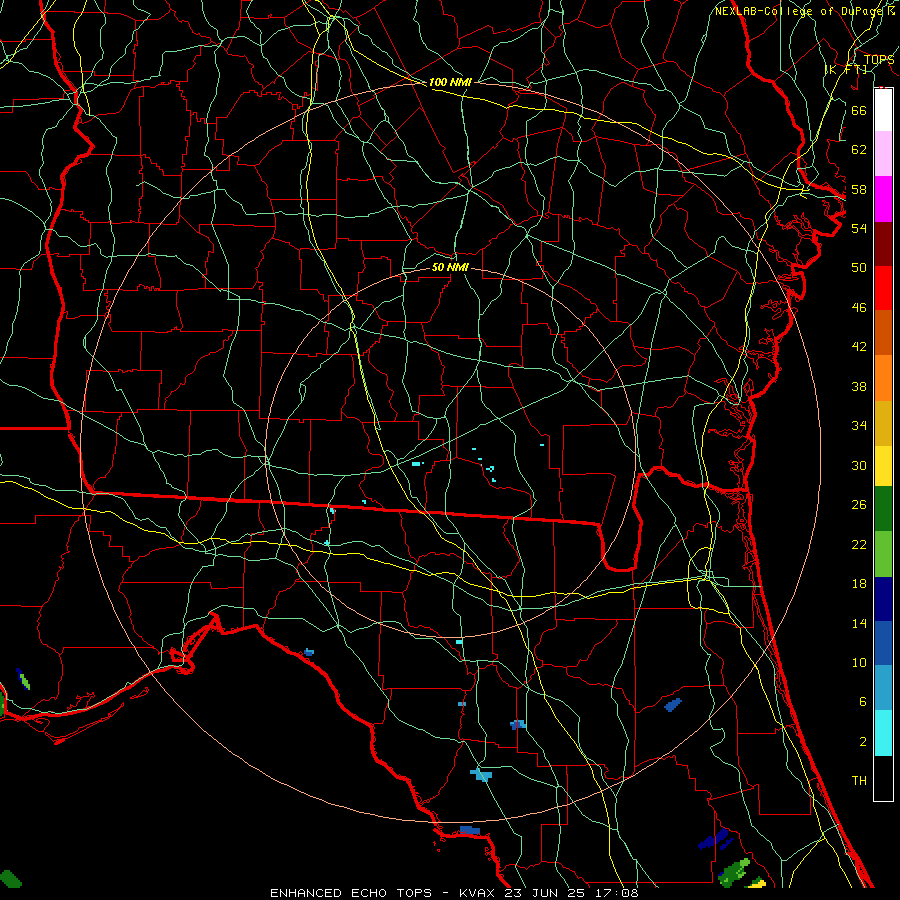Click the 22 legend value
The width and height of the screenshot is (900, 900).
click(859, 544)
